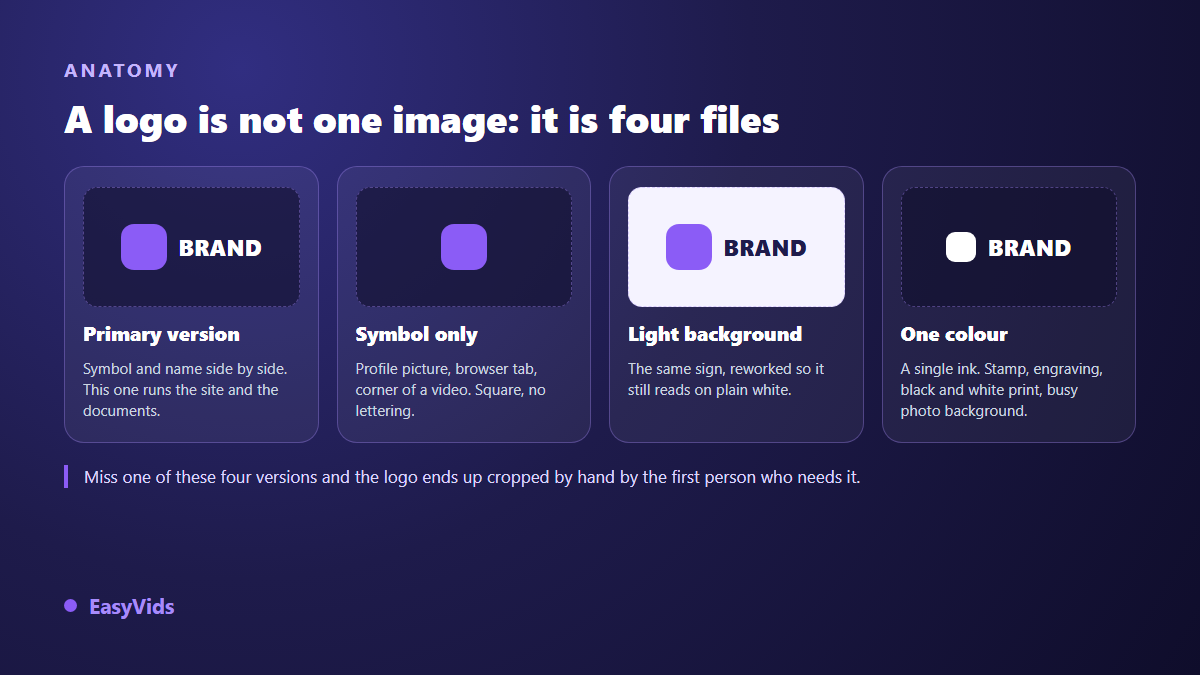1200x675 pixels.
Task: Click the white square symbol in One colour preview
Action: point(961,247)
